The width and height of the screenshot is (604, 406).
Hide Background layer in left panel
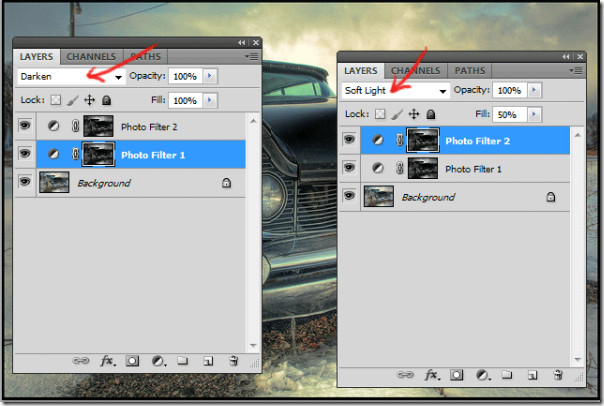(25, 181)
